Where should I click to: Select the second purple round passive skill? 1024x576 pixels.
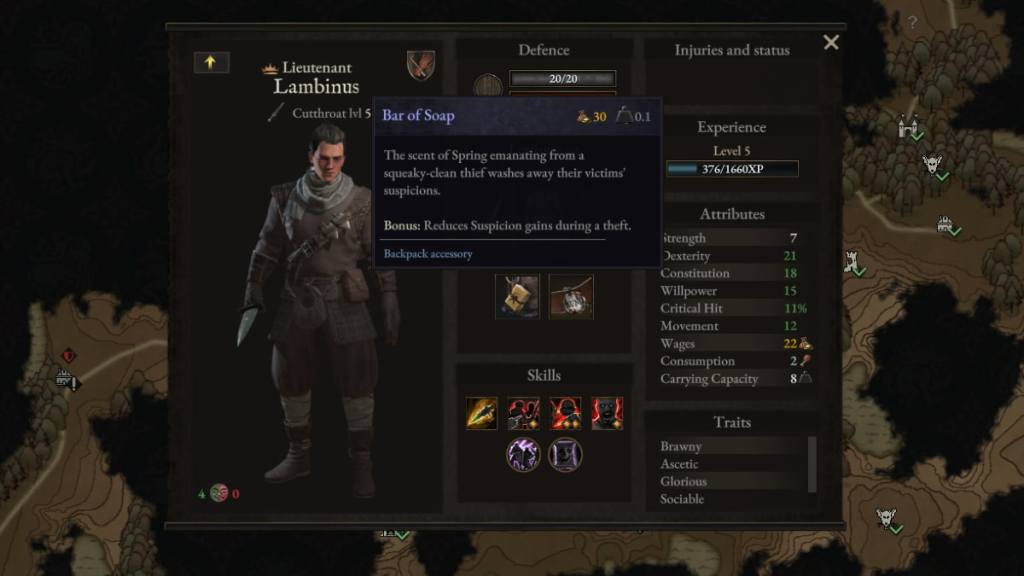(x=565, y=455)
